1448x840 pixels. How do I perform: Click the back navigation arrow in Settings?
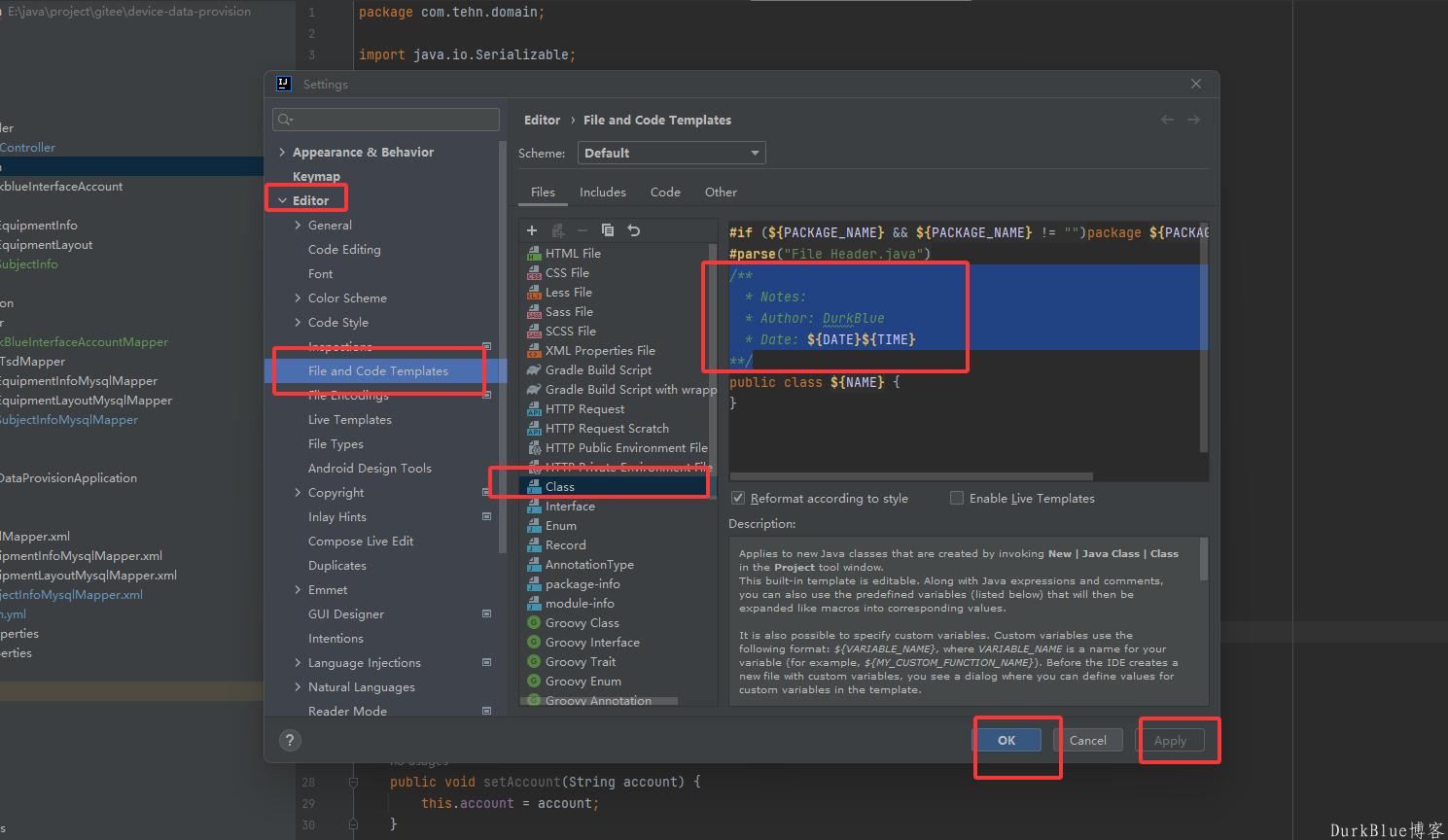click(x=1167, y=120)
